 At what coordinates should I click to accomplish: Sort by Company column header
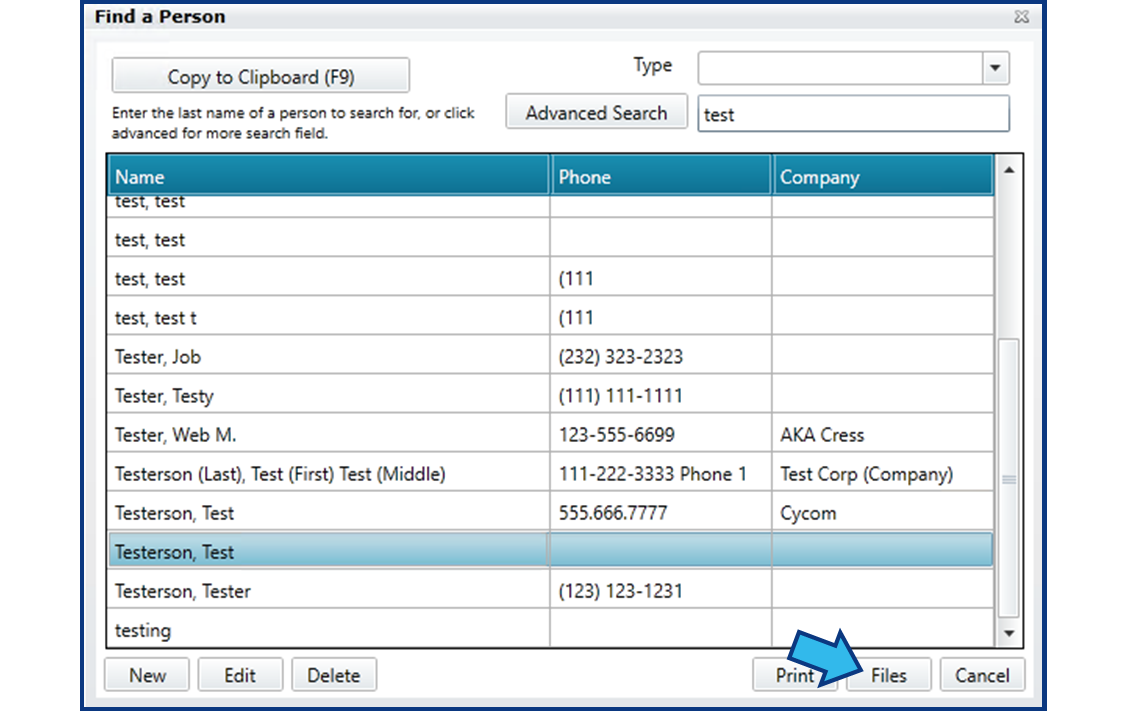[883, 176]
